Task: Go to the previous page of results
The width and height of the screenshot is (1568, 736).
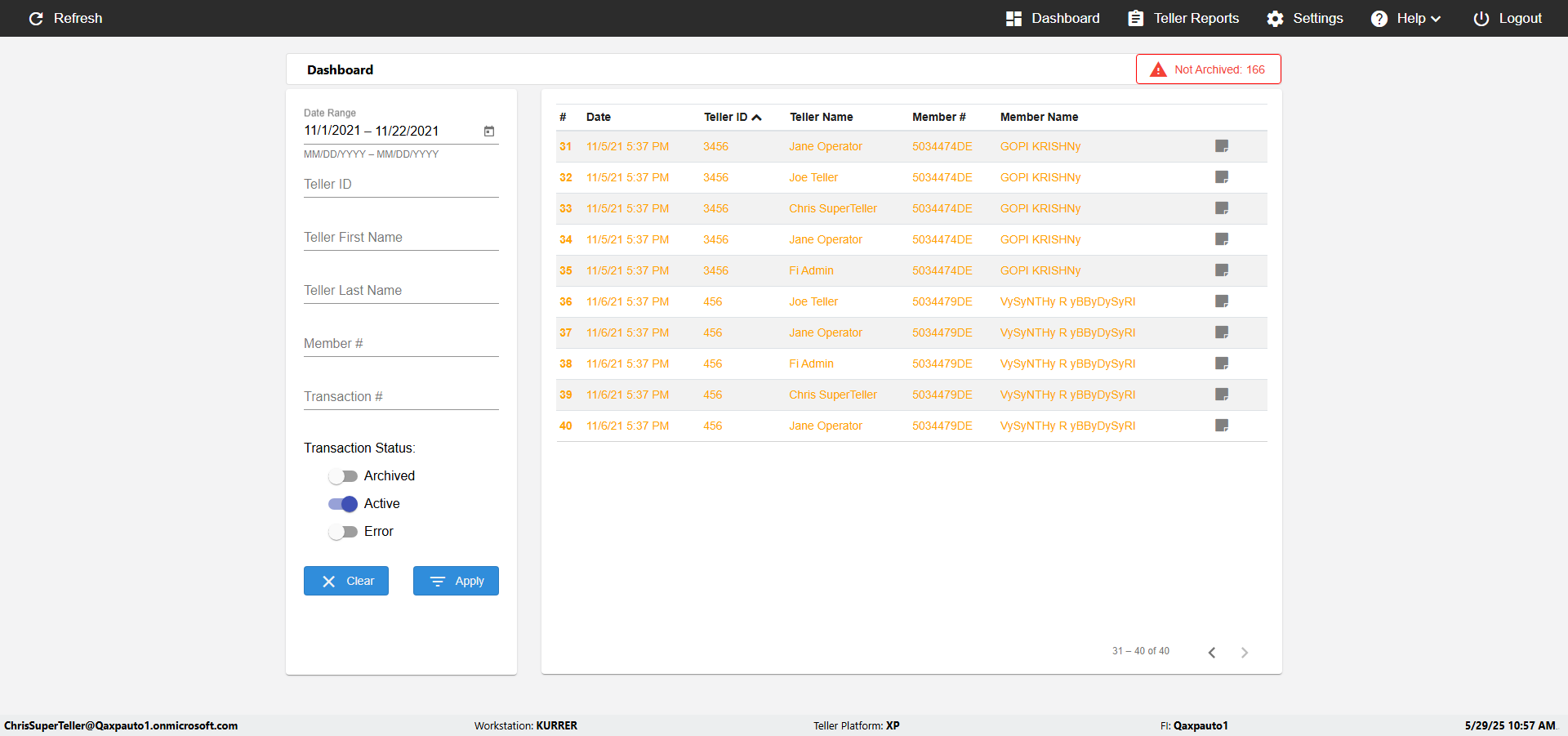Action: pos(1212,652)
